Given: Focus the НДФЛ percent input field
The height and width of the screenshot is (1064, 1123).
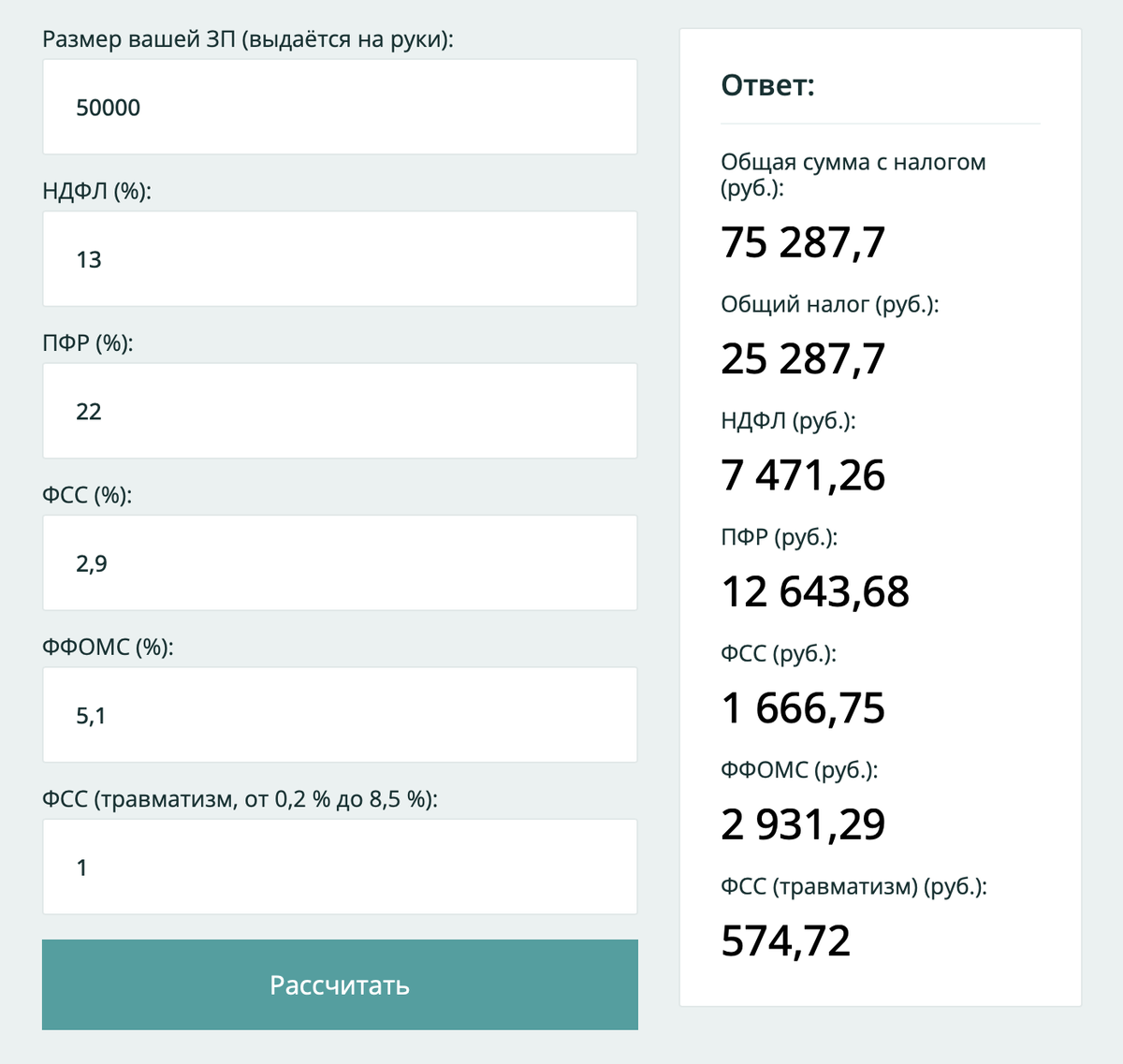Looking at the screenshot, I should pos(340,259).
